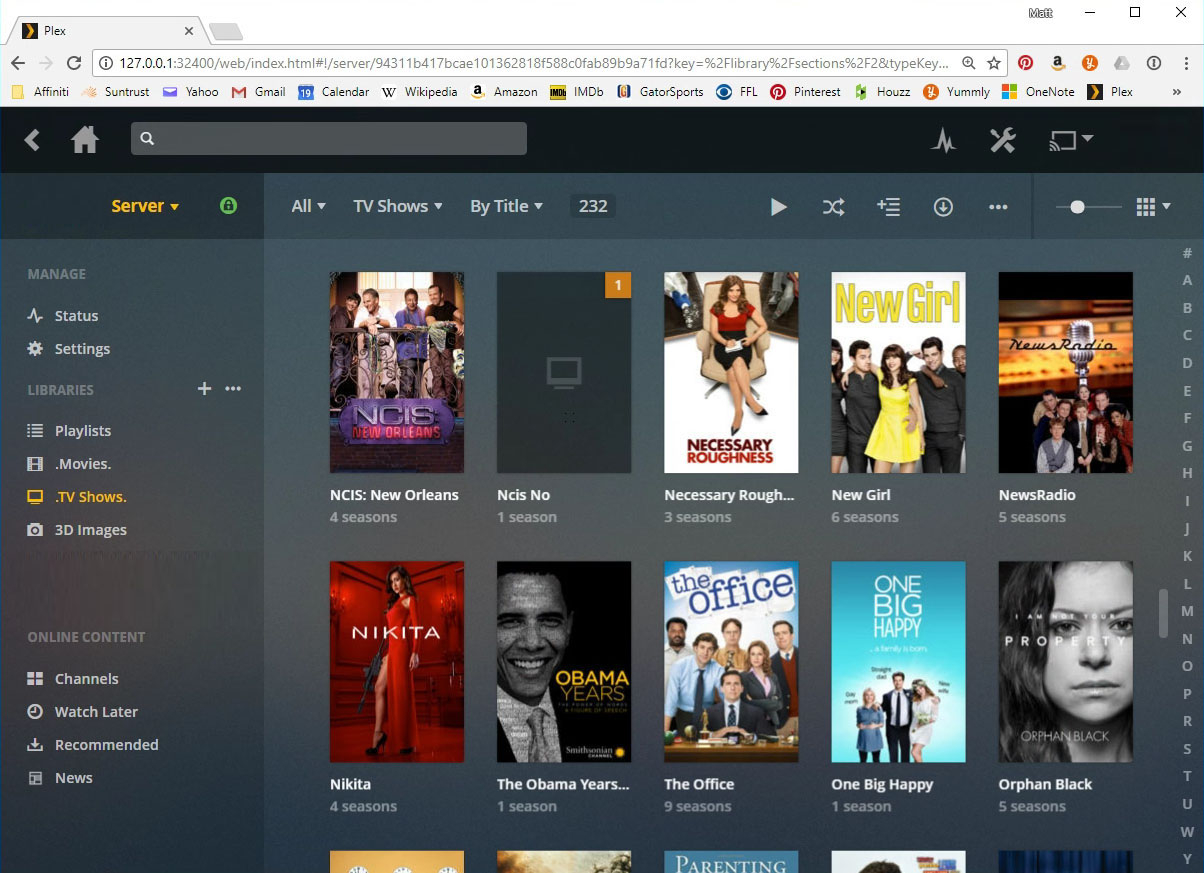Open the grid view mode dropdown
The height and width of the screenshot is (873, 1204).
click(1153, 207)
